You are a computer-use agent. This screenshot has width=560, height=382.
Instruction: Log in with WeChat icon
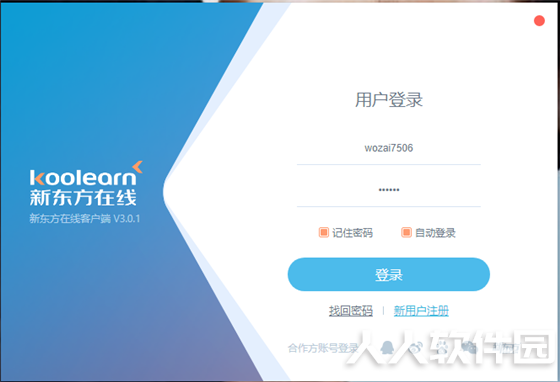469,347
